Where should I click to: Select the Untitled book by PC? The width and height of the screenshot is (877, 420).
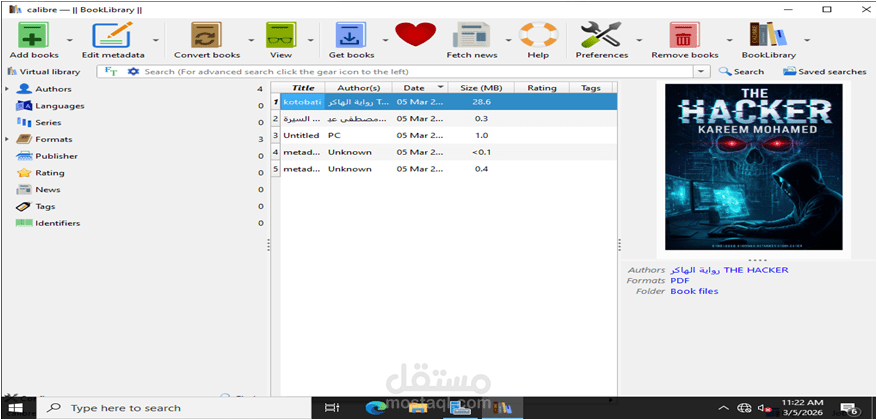[445, 135]
